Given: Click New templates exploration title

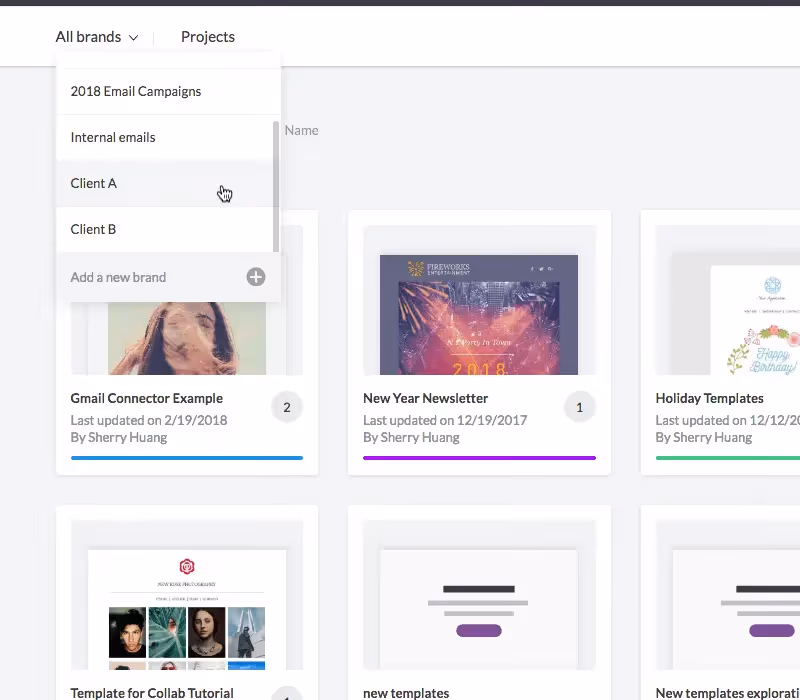Looking at the screenshot, I should pyautogui.click(x=728, y=693).
